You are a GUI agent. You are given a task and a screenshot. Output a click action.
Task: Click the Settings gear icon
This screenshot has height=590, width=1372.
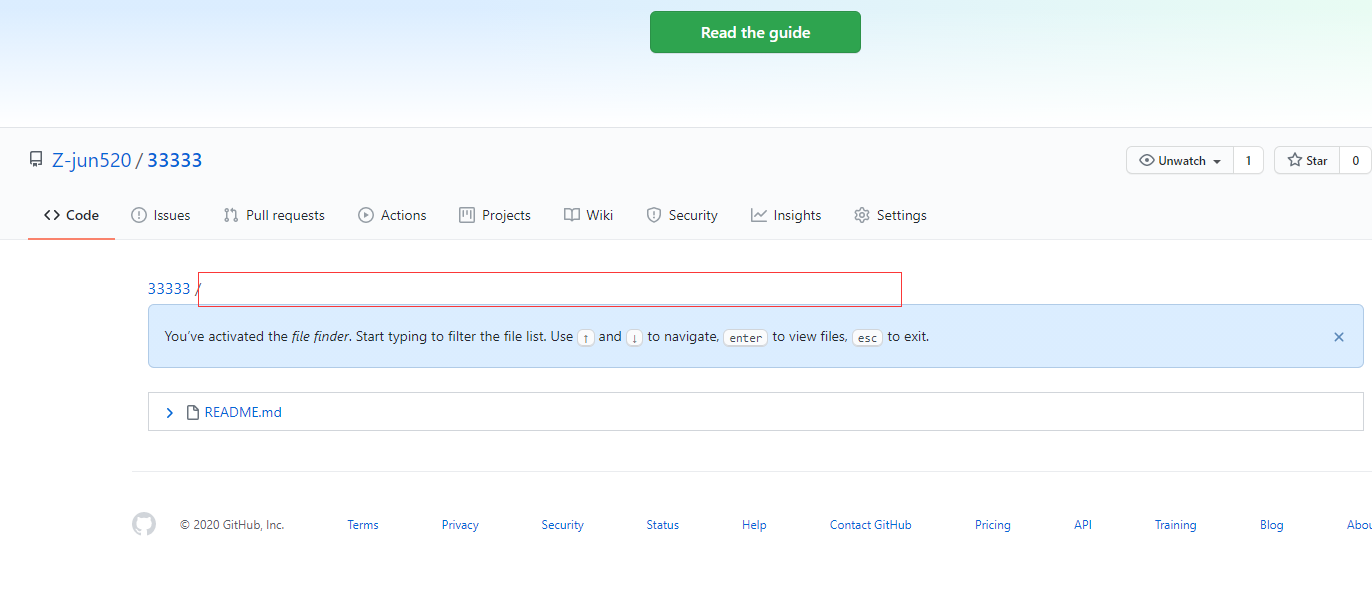(862, 215)
